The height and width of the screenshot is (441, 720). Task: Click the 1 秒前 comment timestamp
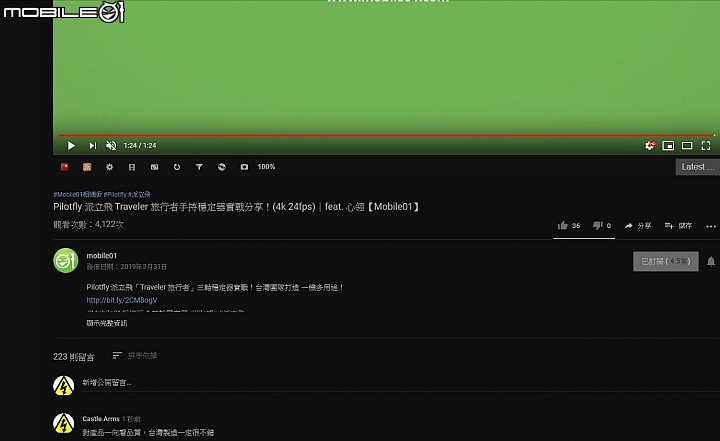pyautogui.click(x=131, y=419)
